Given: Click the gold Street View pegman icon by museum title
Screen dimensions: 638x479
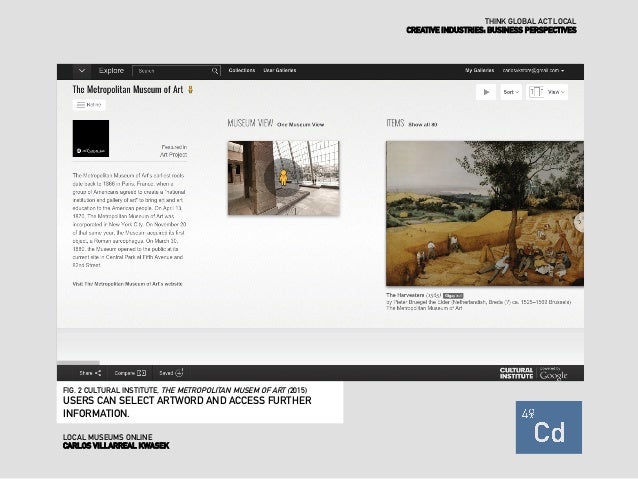Looking at the screenshot, I should click(190, 90).
